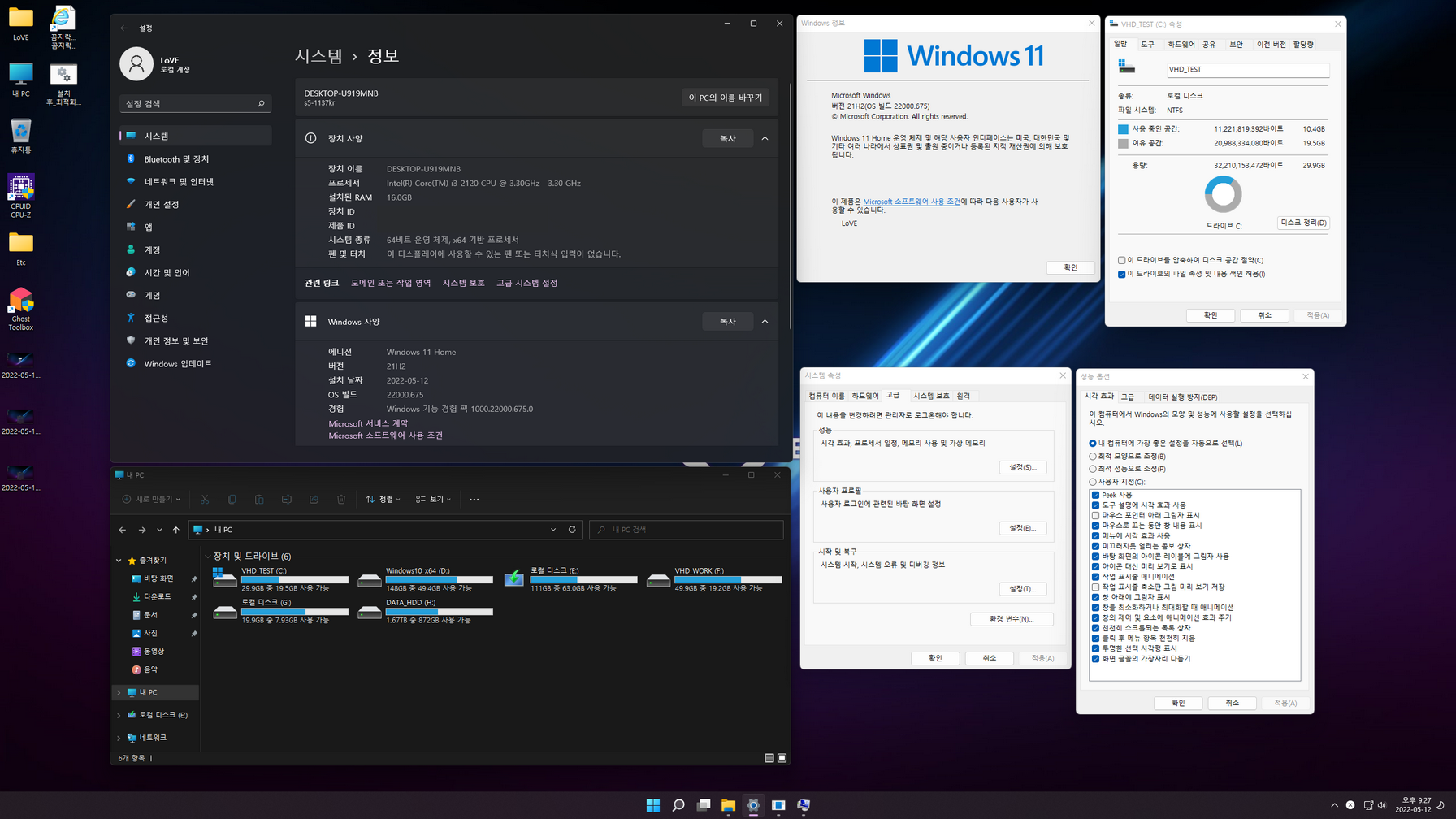Open Ghost Toolbox desktop icon
This screenshot has height=819, width=1456.
[x=21, y=309]
